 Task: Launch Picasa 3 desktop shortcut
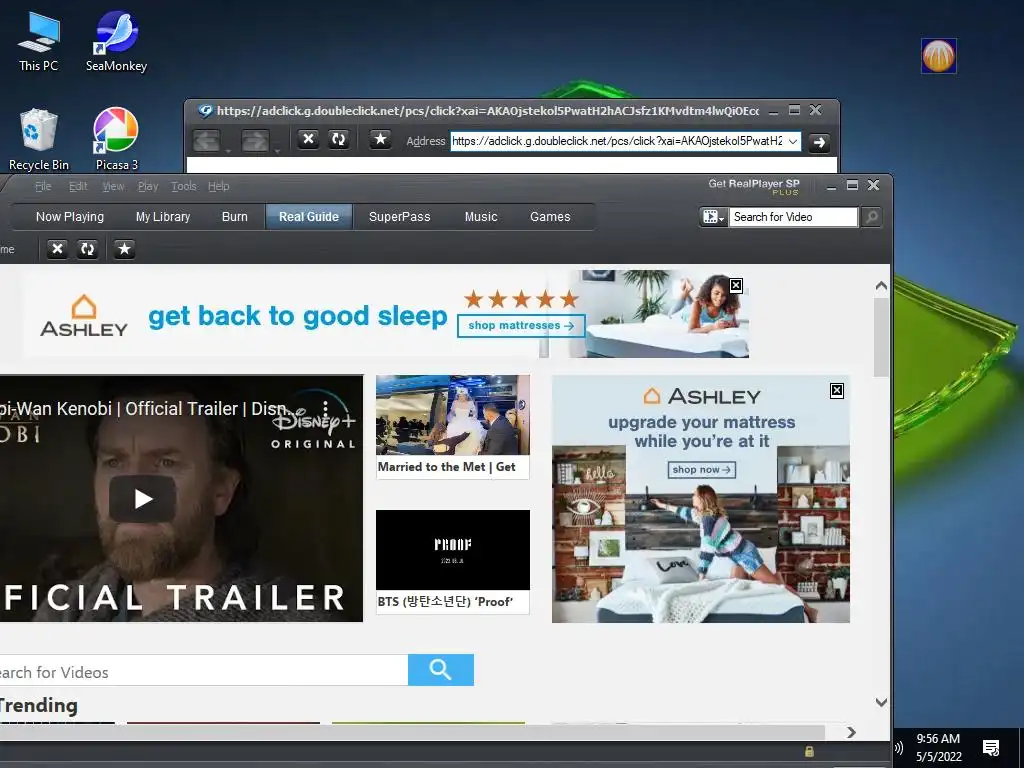116,138
